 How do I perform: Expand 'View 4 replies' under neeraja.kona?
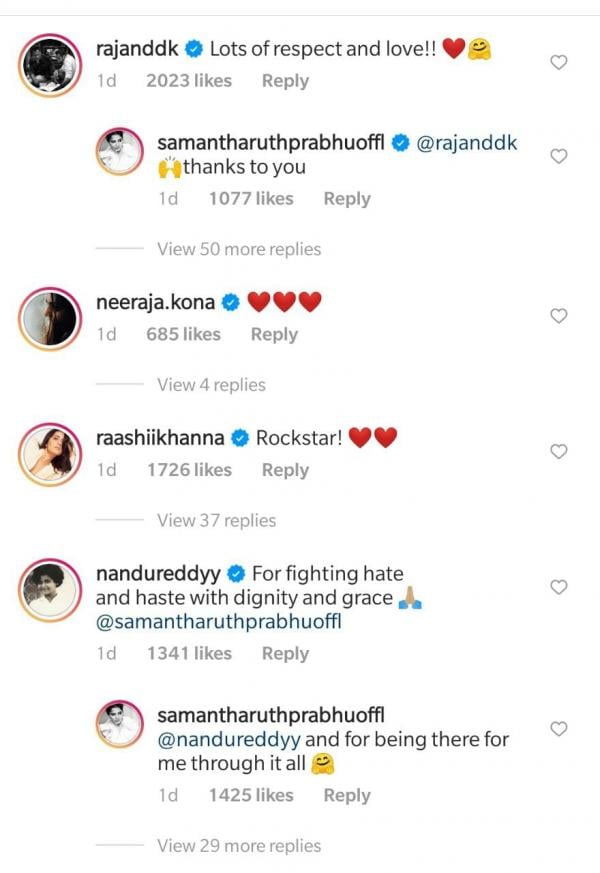[211, 385]
